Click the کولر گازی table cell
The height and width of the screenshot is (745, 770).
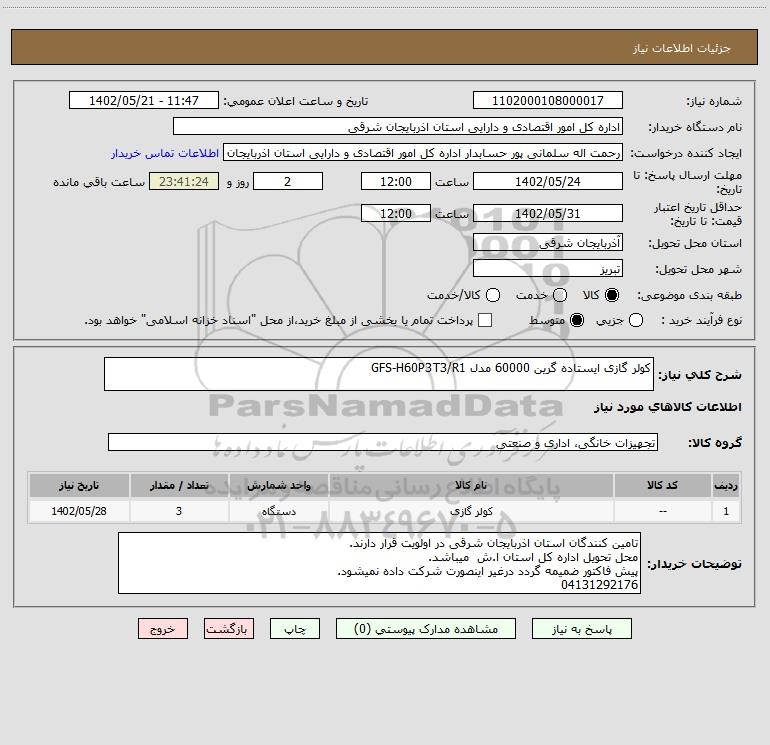[x=471, y=511]
